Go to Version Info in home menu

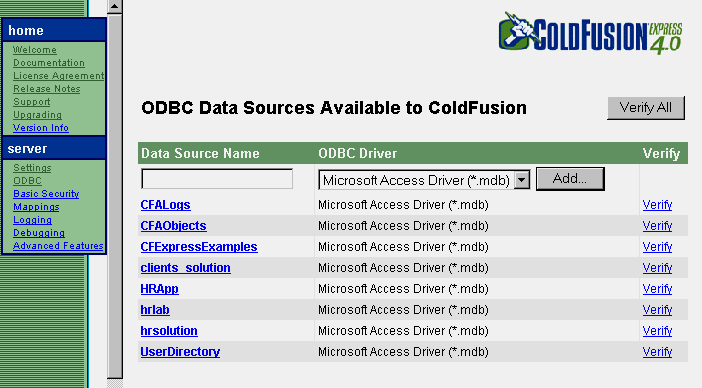pyautogui.click(x=41, y=128)
